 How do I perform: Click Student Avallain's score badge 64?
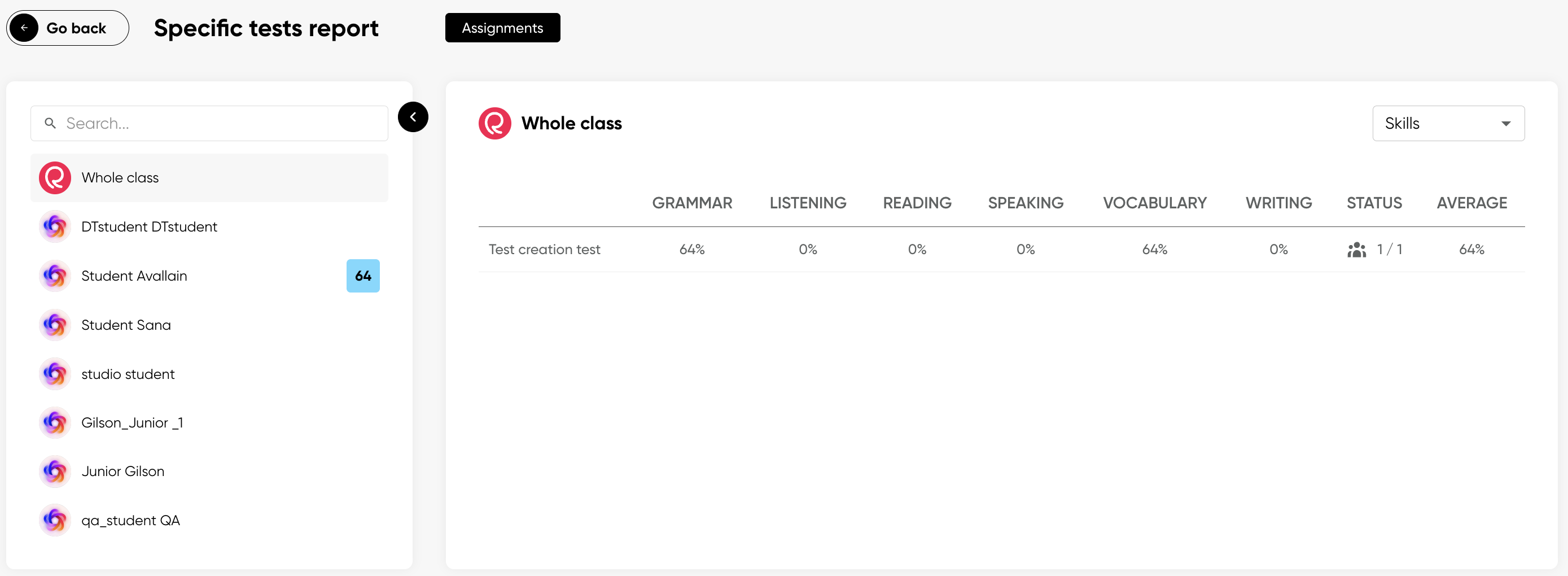(363, 276)
